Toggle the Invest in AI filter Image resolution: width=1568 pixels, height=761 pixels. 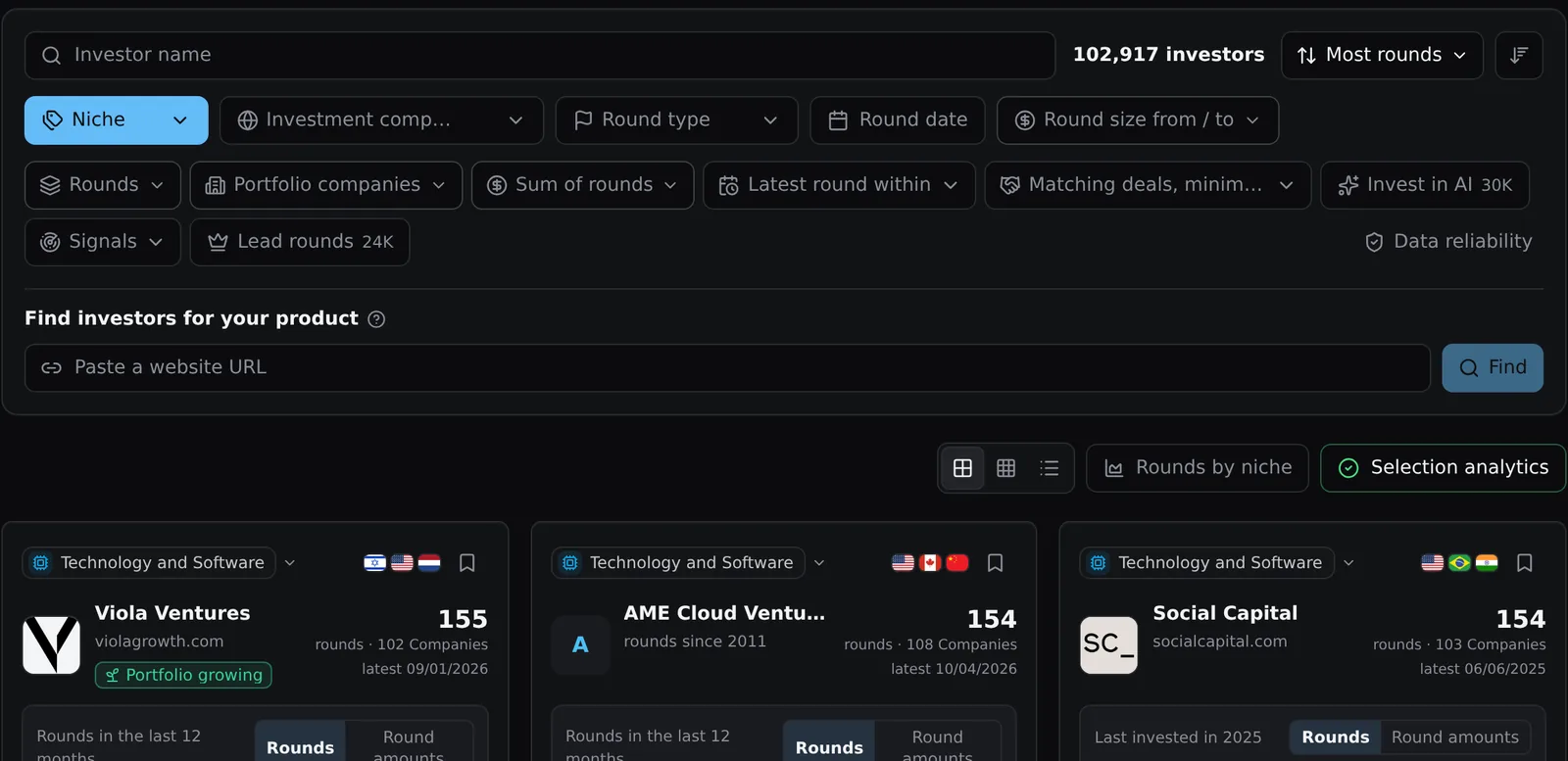(x=1425, y=185)
